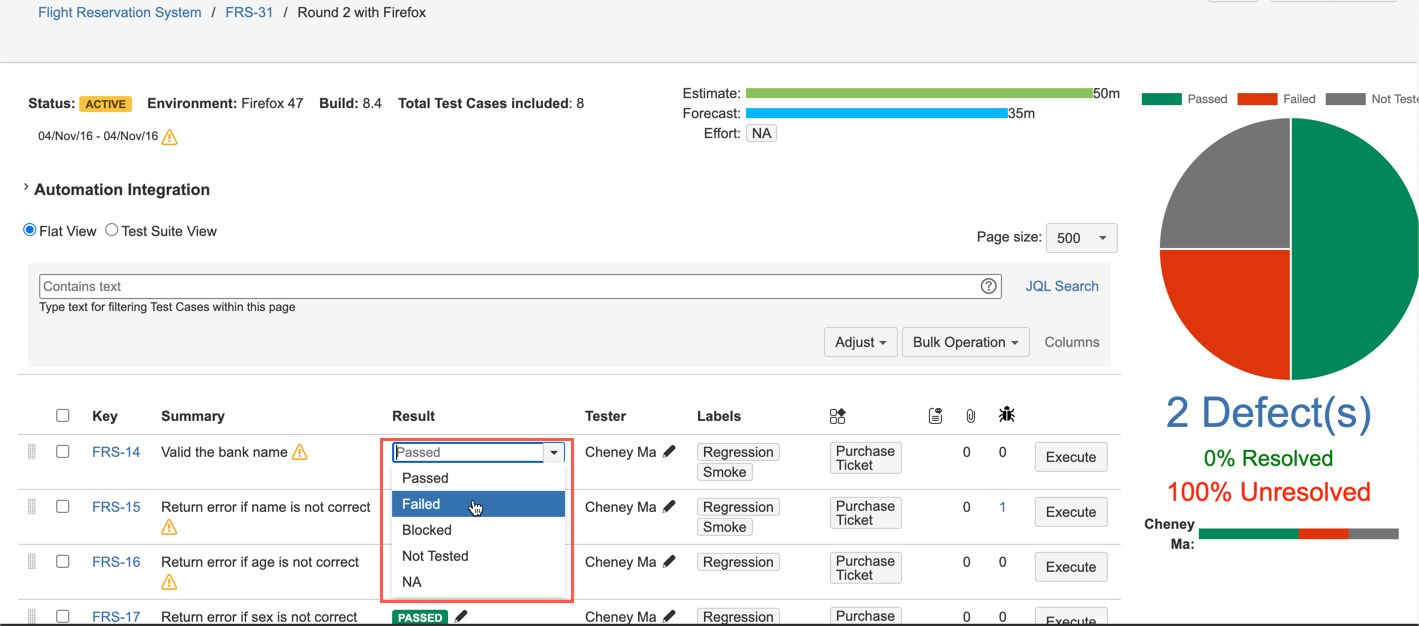Click the Result text input for FRS-14

[468, 452]
